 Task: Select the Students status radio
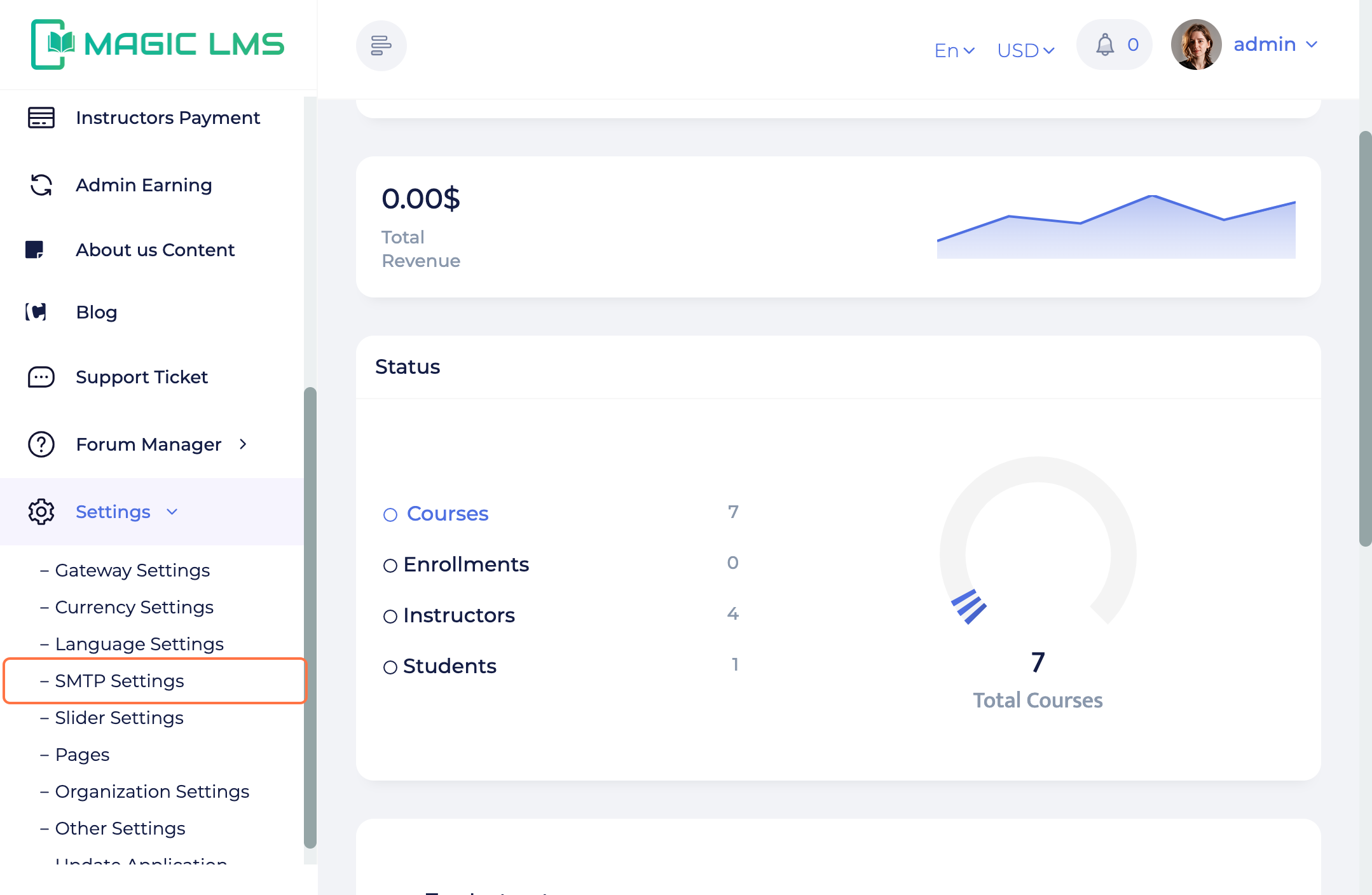[x=390, y=667]
